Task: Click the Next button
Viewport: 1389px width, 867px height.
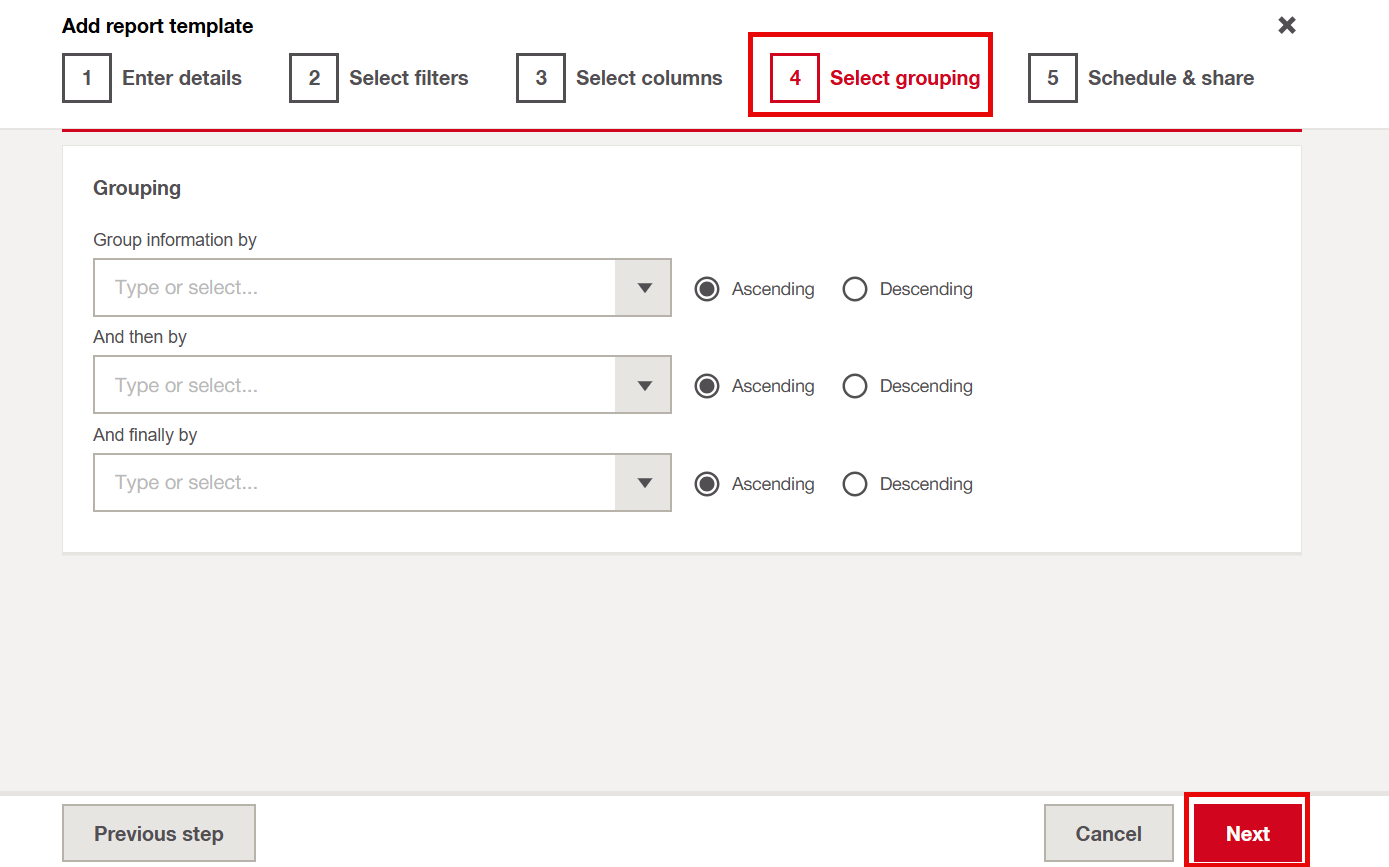Action: (x=1247, y=833)
